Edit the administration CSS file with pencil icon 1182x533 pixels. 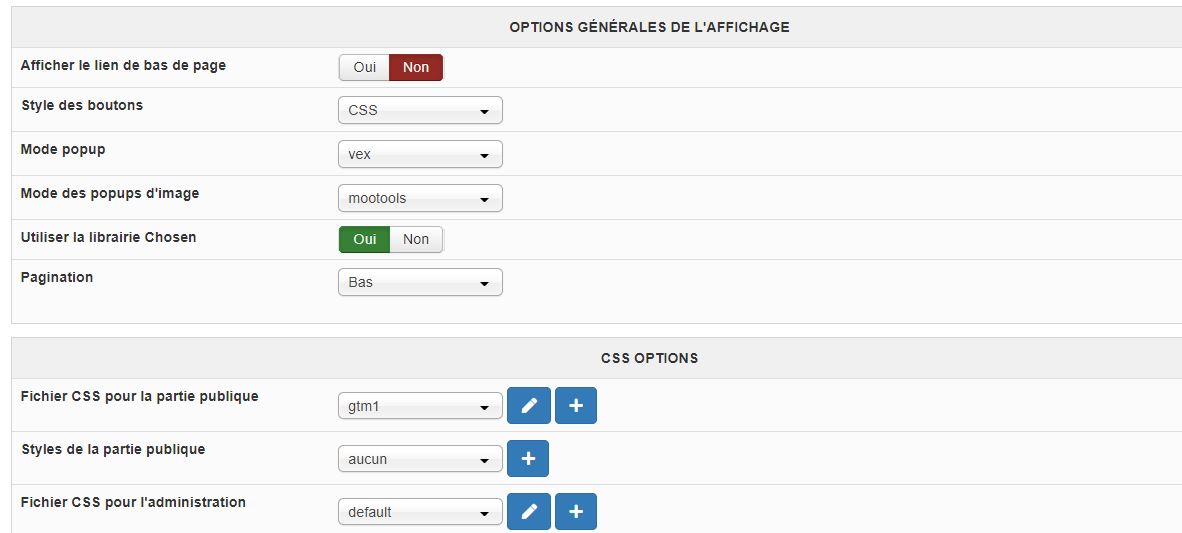529,512
